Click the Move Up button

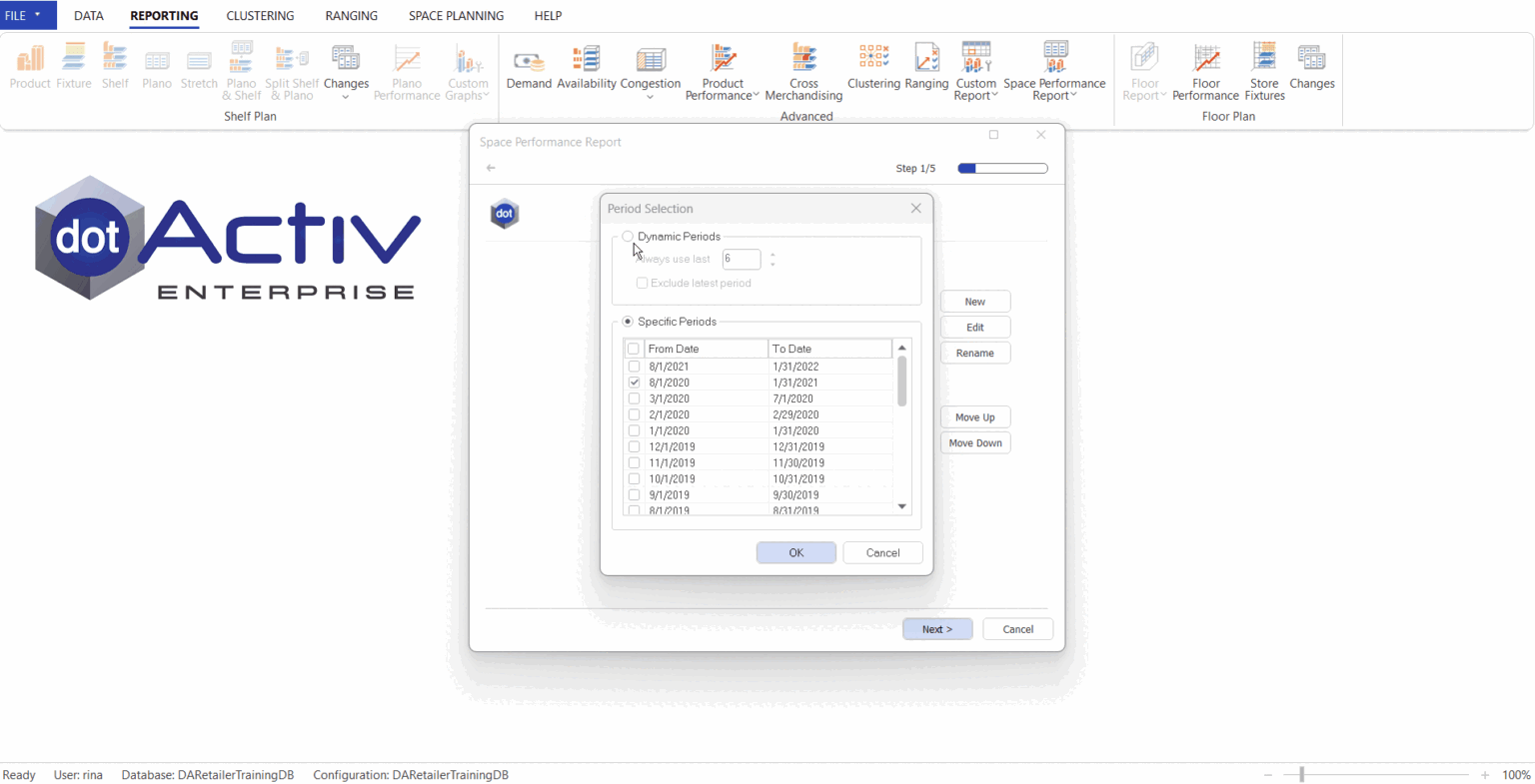pyautogui.click(x=974, y=416)
